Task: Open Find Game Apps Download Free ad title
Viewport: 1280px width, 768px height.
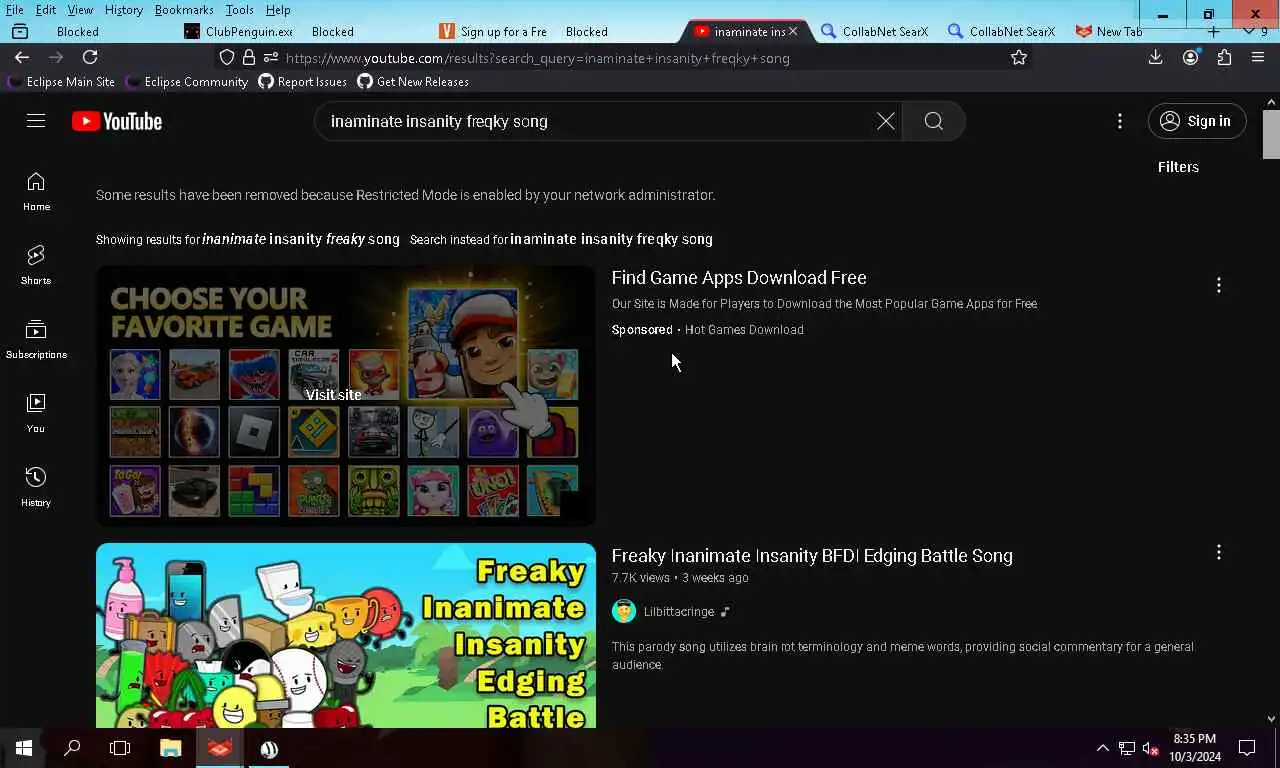Action: coord(739,278)
